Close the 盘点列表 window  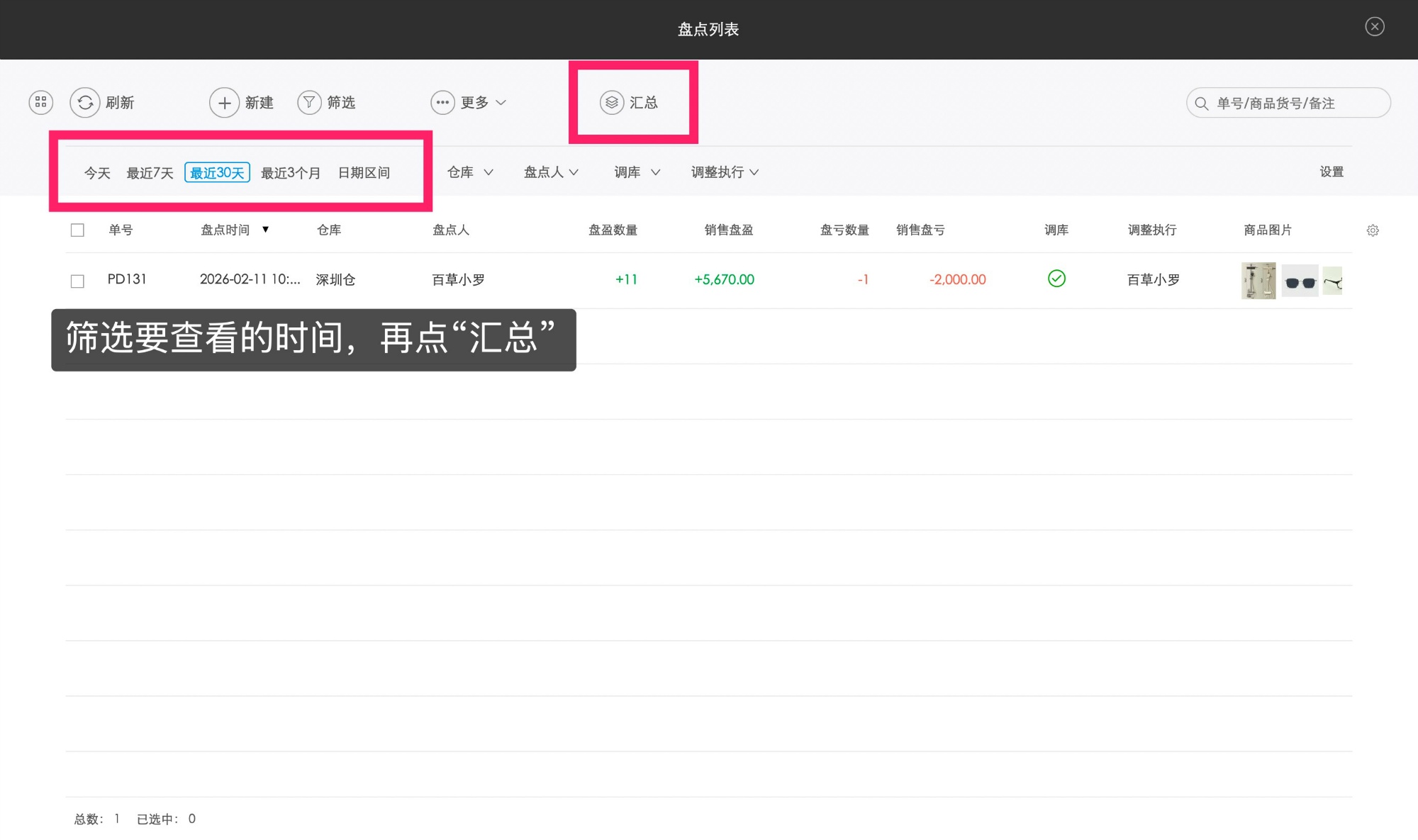[1374, 27]
